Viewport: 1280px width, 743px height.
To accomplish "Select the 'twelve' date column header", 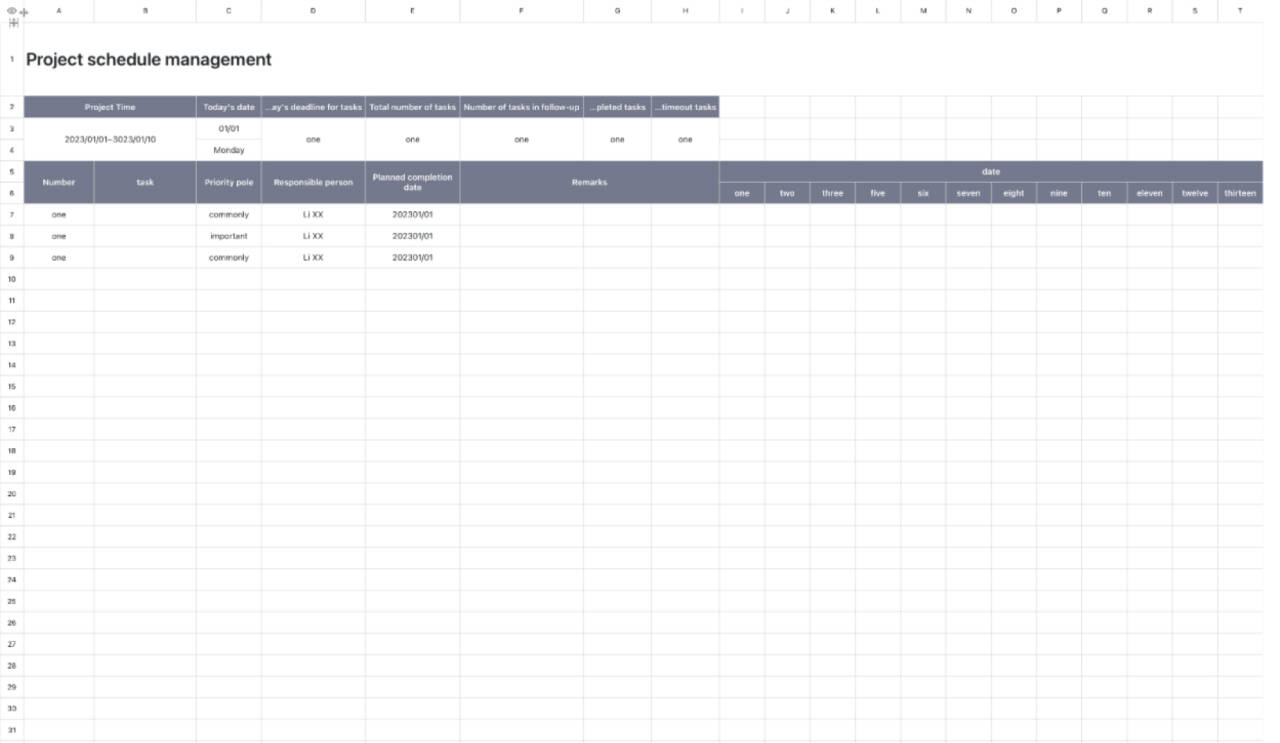I will click(x=1195, y=193).
